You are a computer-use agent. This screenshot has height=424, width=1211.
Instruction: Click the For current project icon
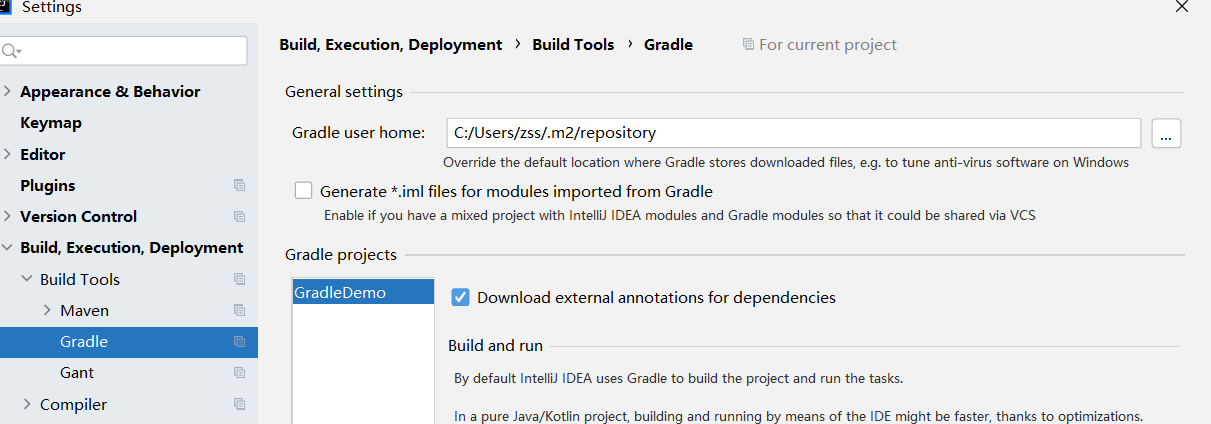point(748,44)
